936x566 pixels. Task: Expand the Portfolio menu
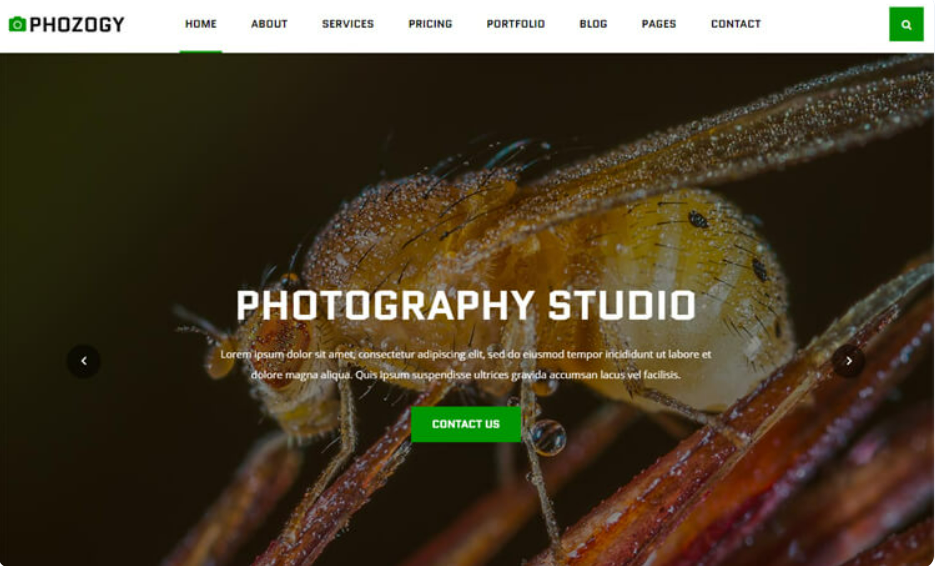(515, 24)
